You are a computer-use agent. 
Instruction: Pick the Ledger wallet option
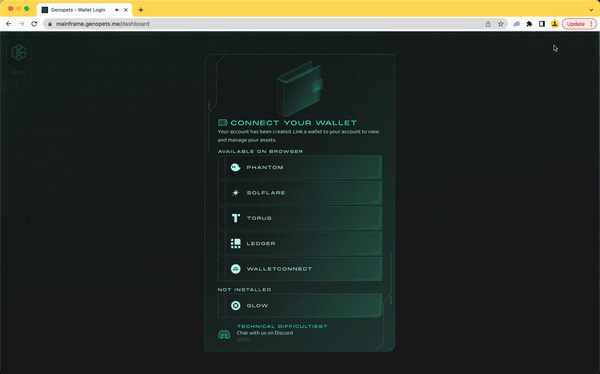click(300, 243)
